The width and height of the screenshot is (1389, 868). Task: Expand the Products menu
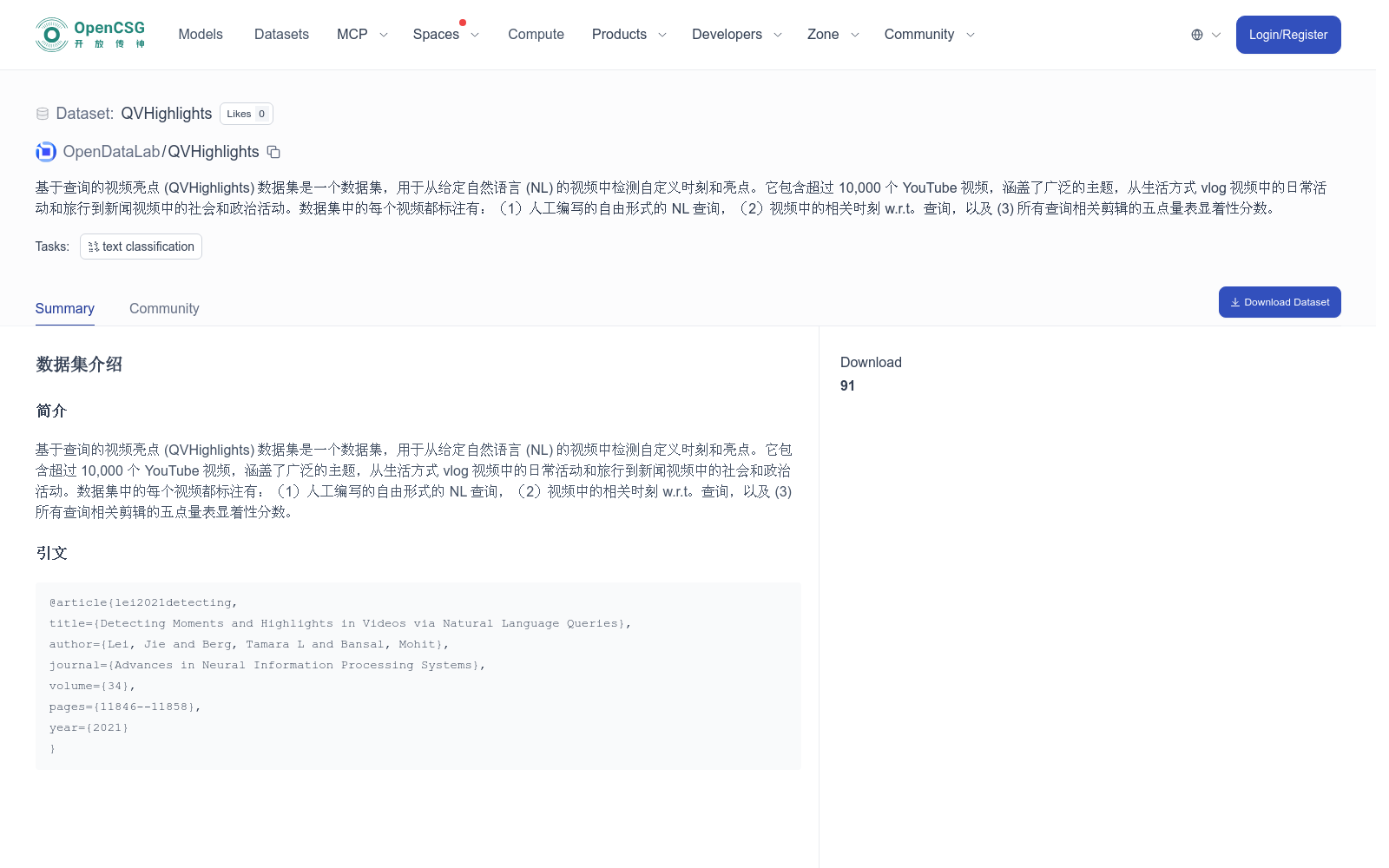[x=629, y=35]
